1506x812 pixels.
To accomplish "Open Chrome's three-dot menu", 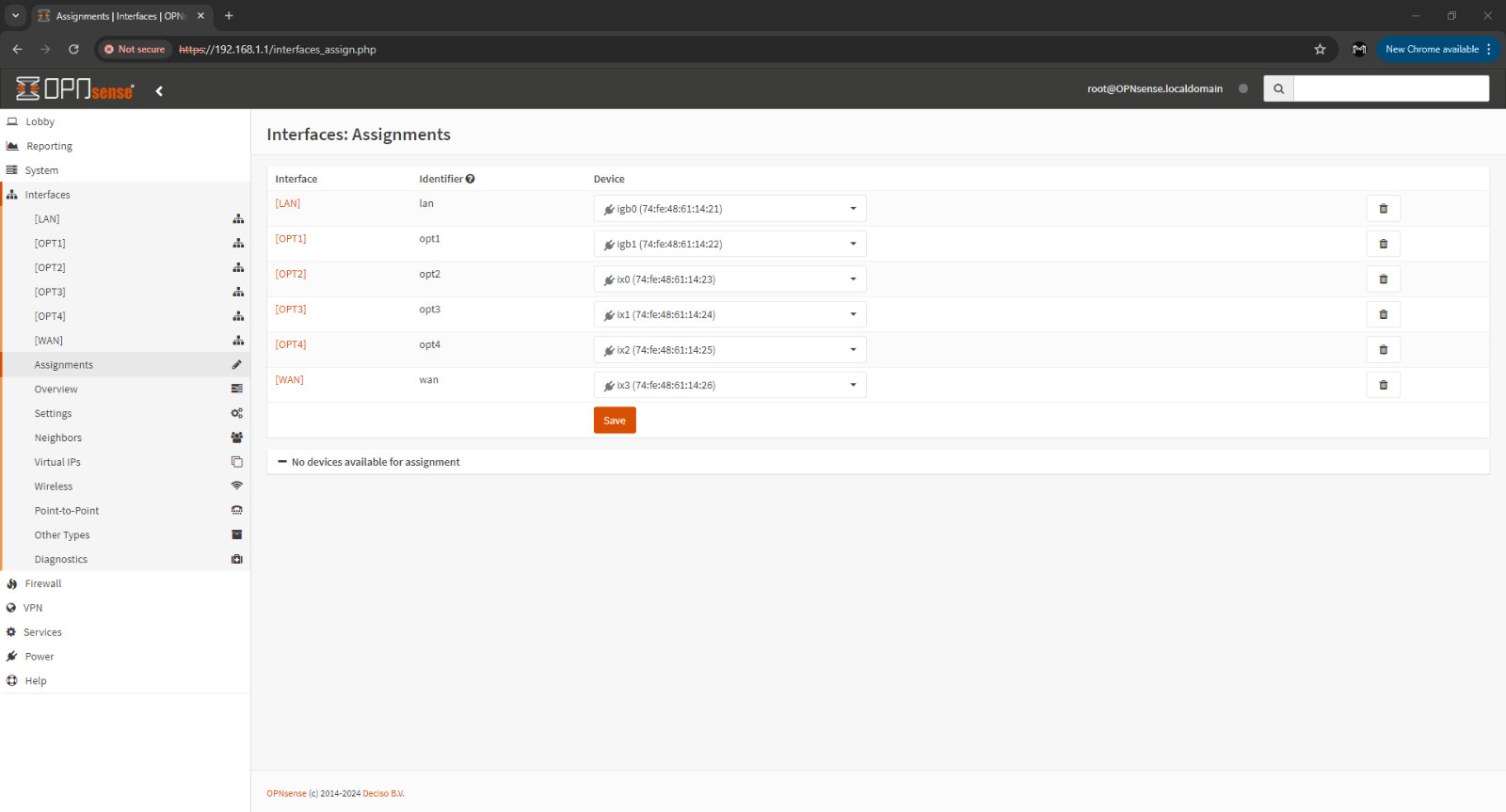I will click(x=1489, y=49).
